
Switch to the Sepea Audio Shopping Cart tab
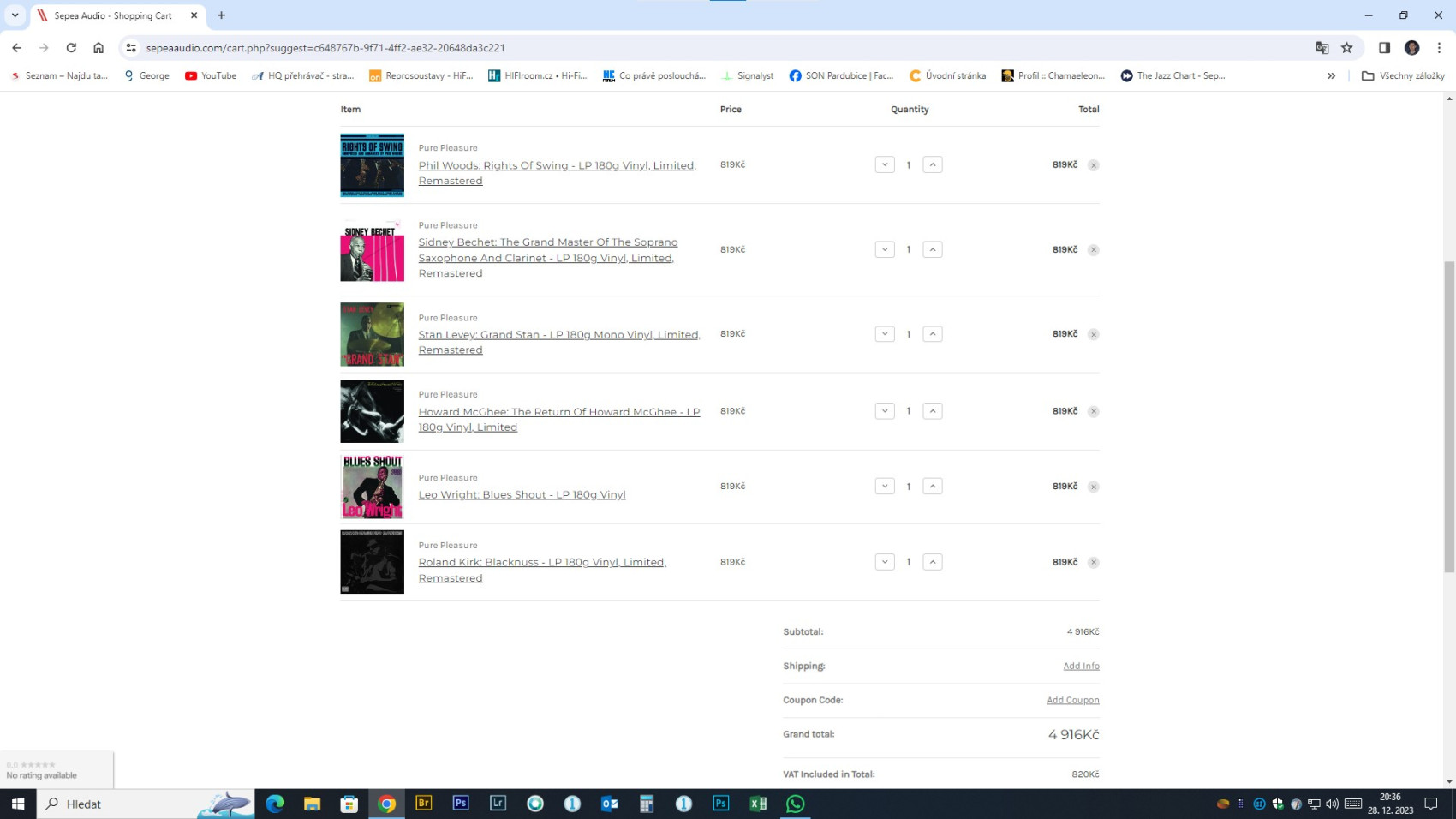pos(113,15)
